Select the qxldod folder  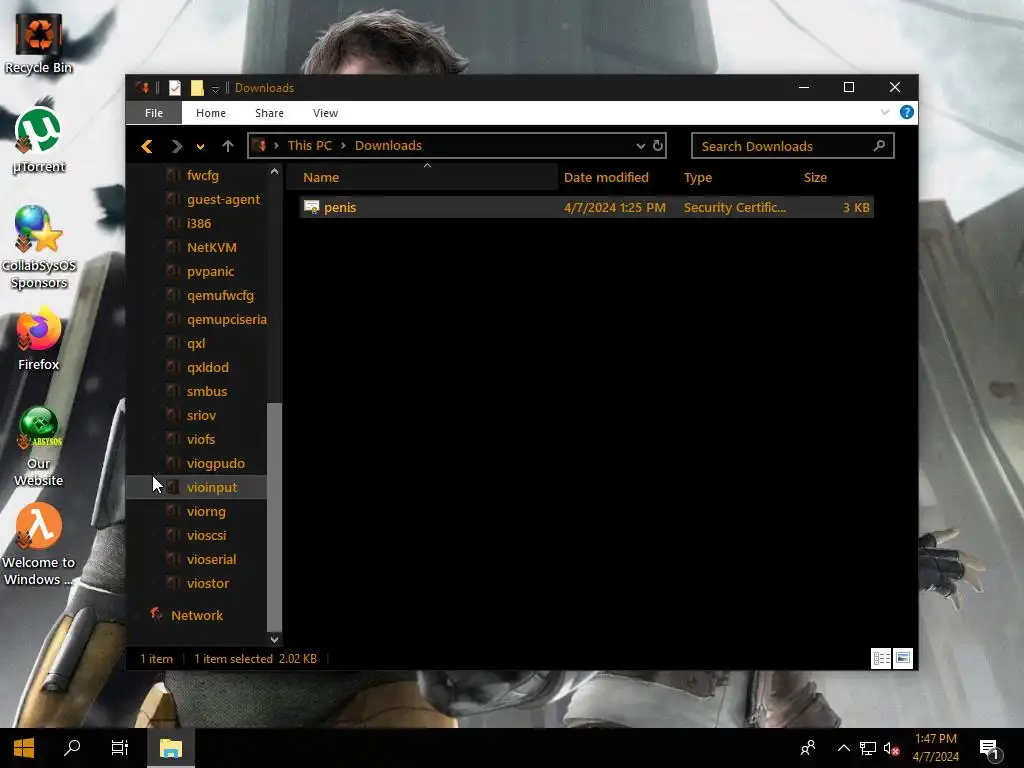(x=208, y=368)
